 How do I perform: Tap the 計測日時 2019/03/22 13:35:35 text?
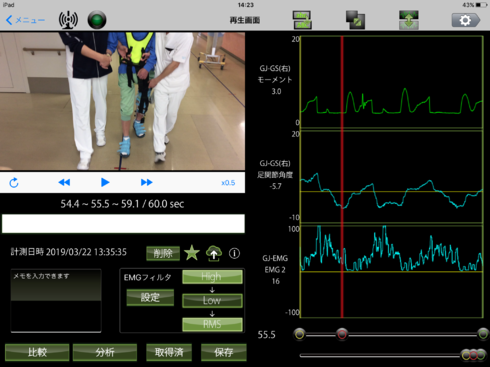click(x=69, y=252)
